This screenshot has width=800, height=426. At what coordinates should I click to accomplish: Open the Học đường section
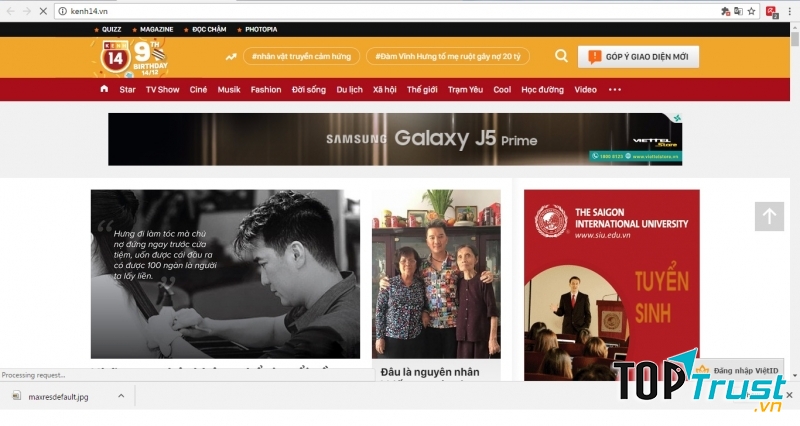[x=542, y=90]
